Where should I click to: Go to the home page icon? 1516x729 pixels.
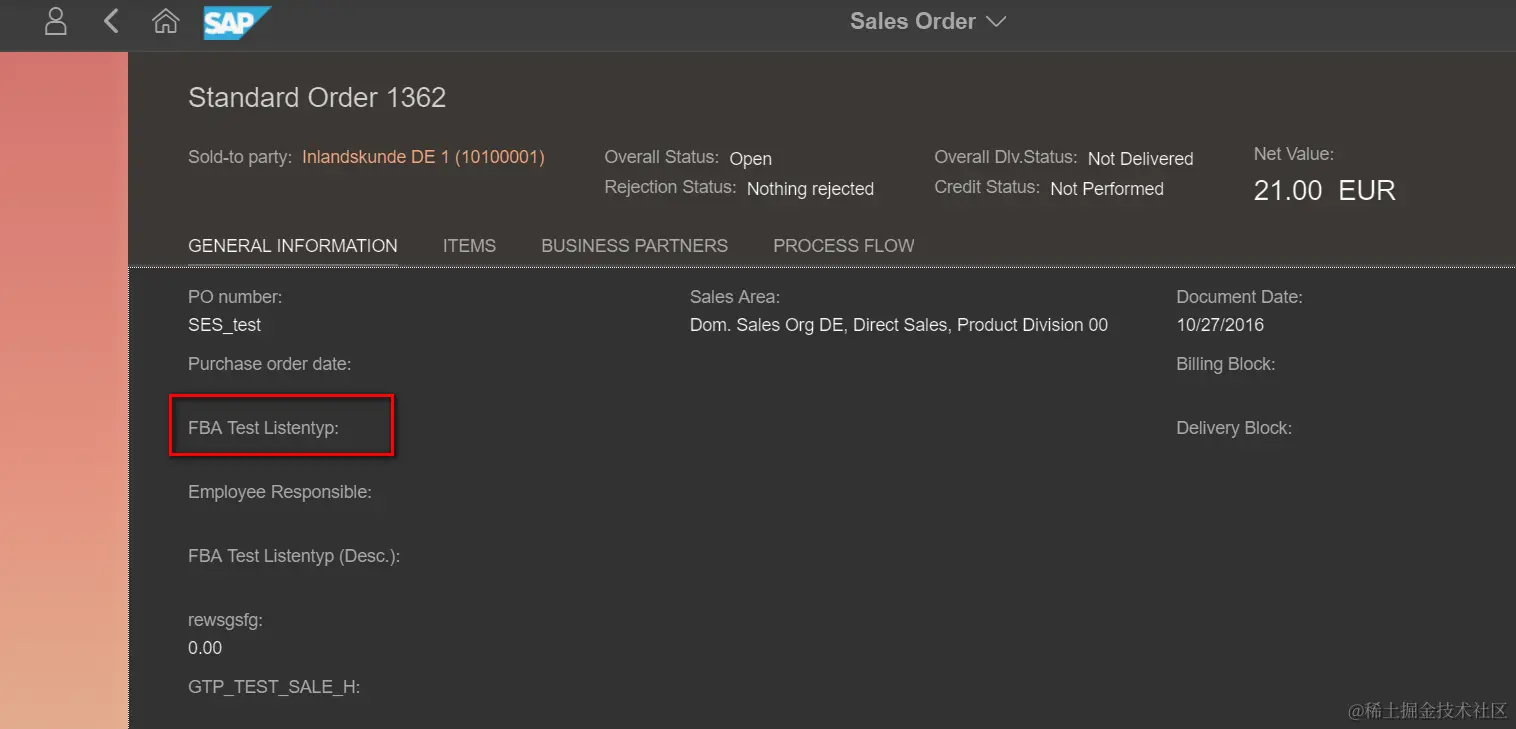pyautogui.click(x=165, y=21)
